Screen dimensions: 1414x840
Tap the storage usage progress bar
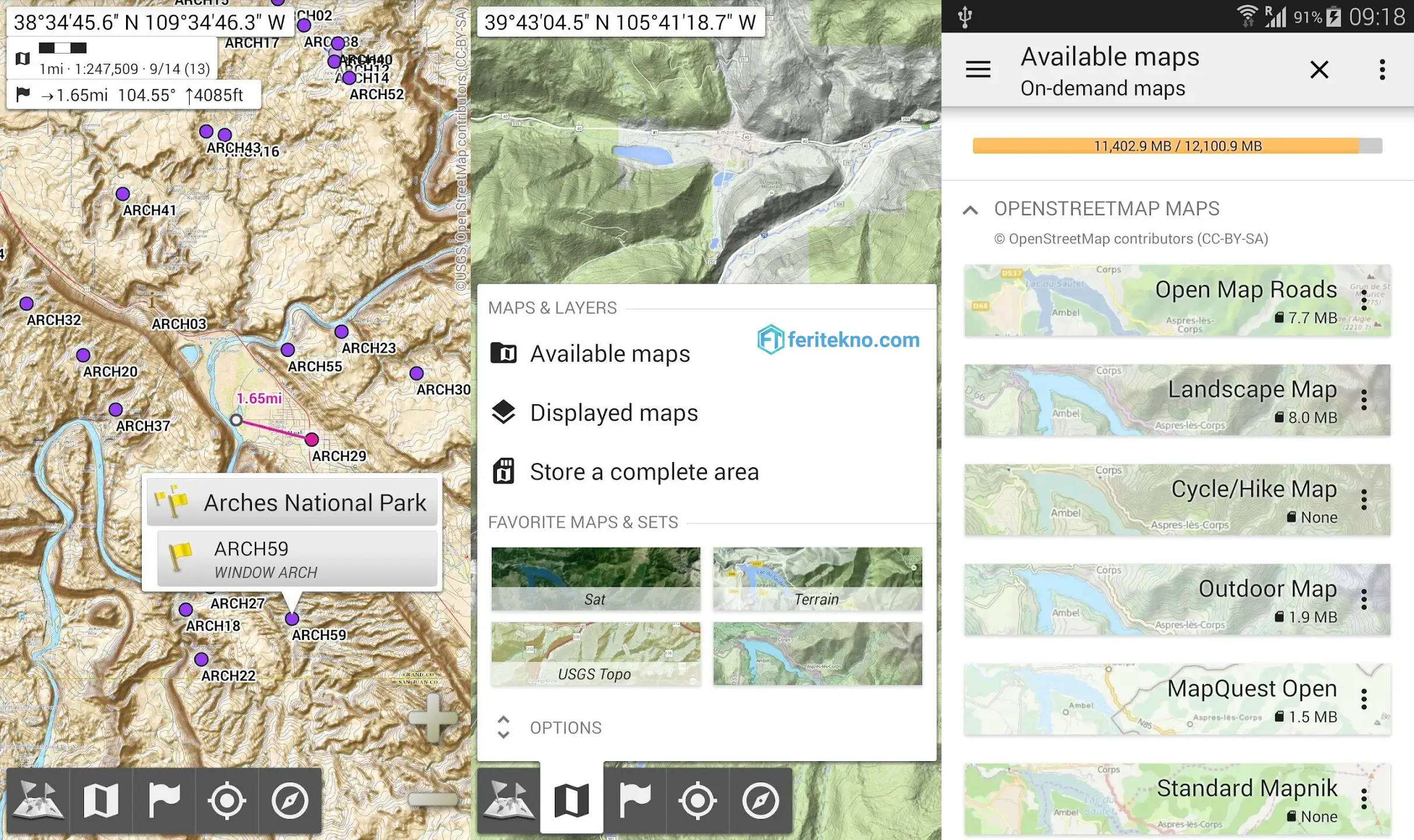[x=1177, y=146]
